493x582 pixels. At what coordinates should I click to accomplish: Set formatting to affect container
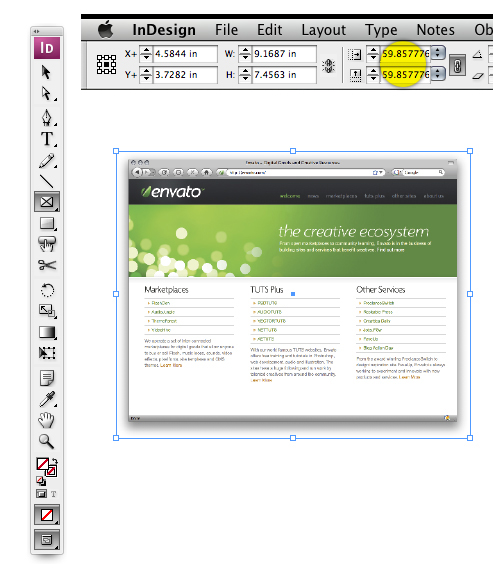(x=41, y=494)
